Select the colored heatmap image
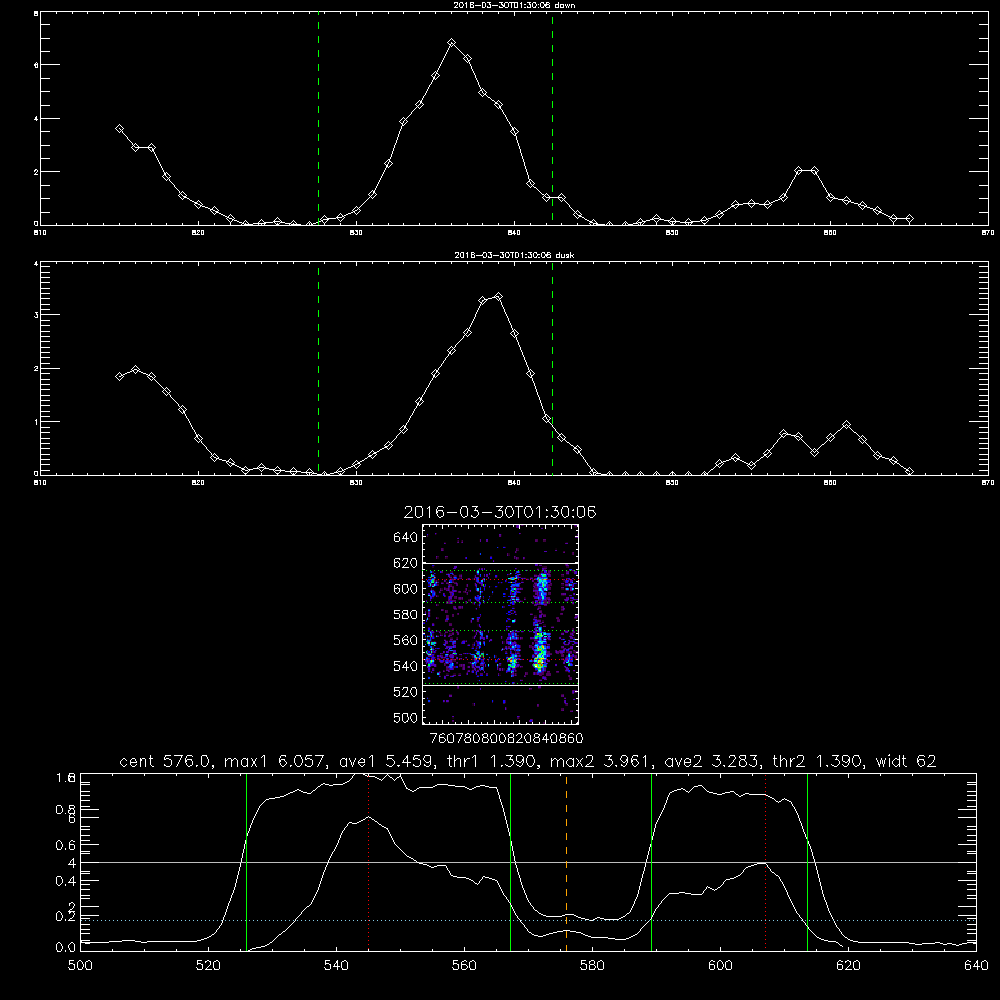Image resolution: width=1000 pixels, height=1000 pixels. click(x=500, y=624)
